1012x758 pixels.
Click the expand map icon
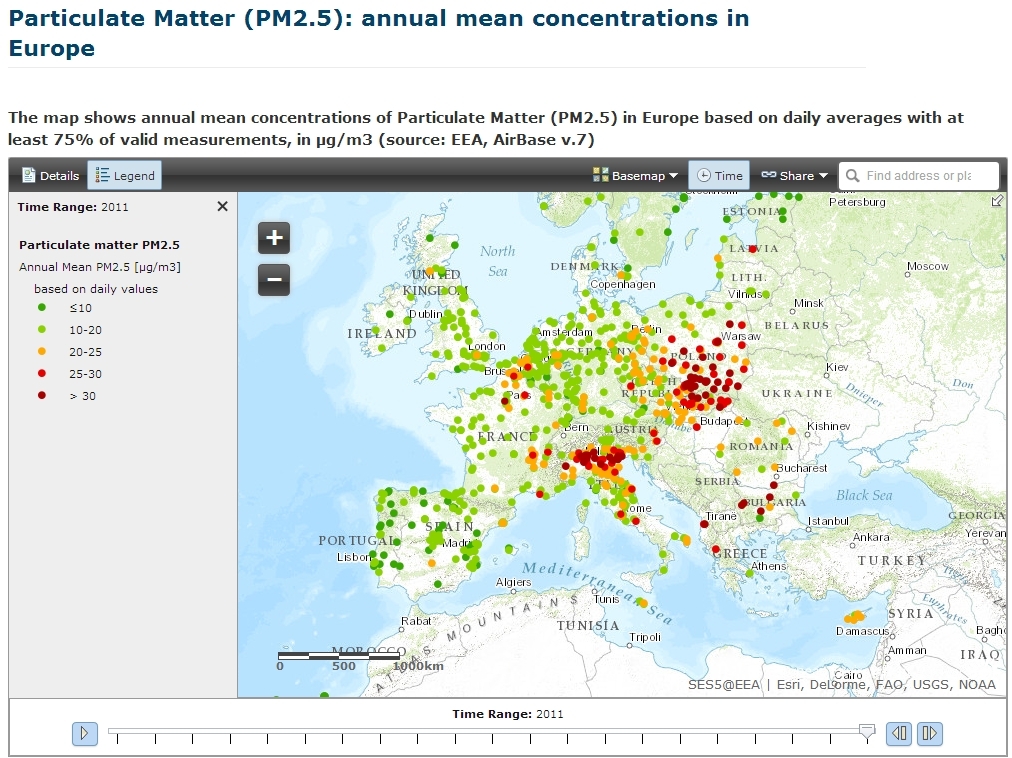click(996, 201)
